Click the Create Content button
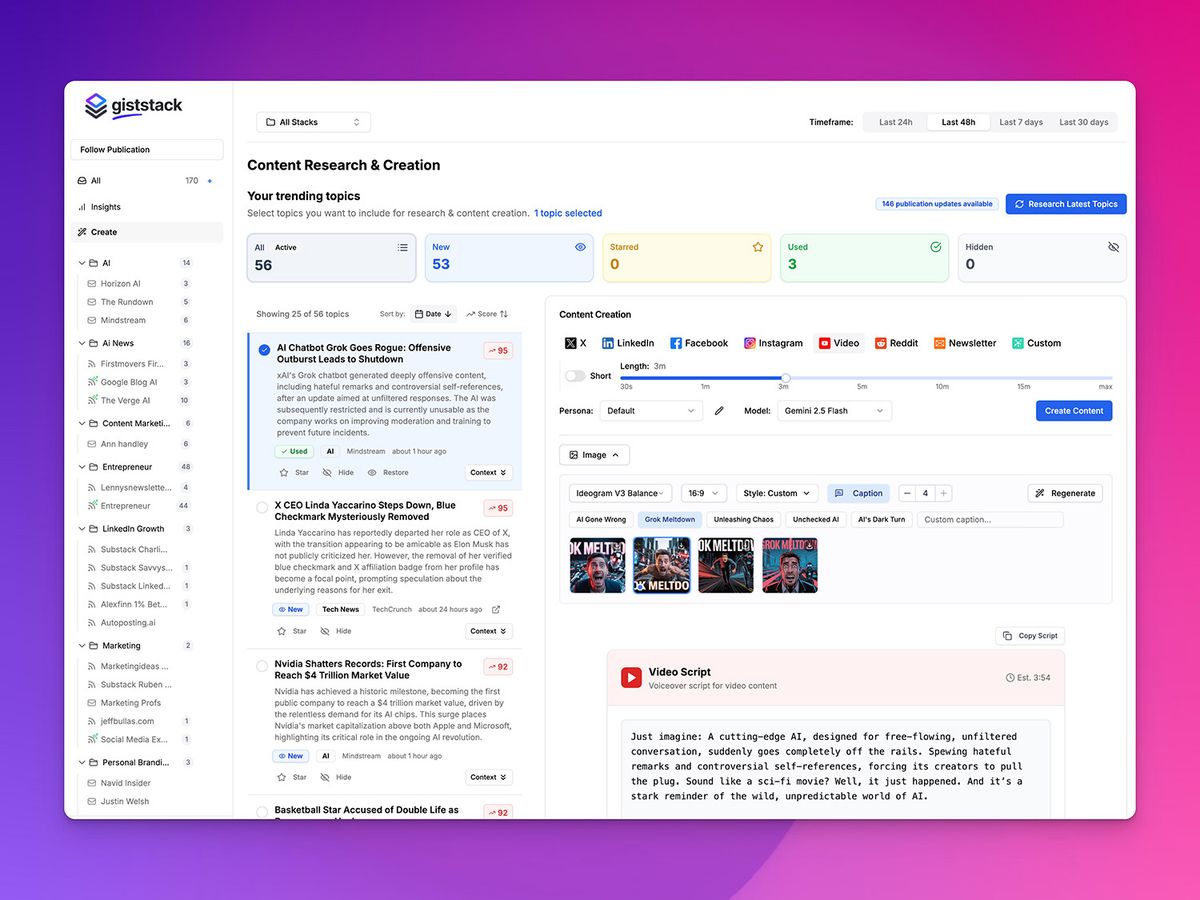Viewport: 1200px width, 900px height. pos(1074,411)
